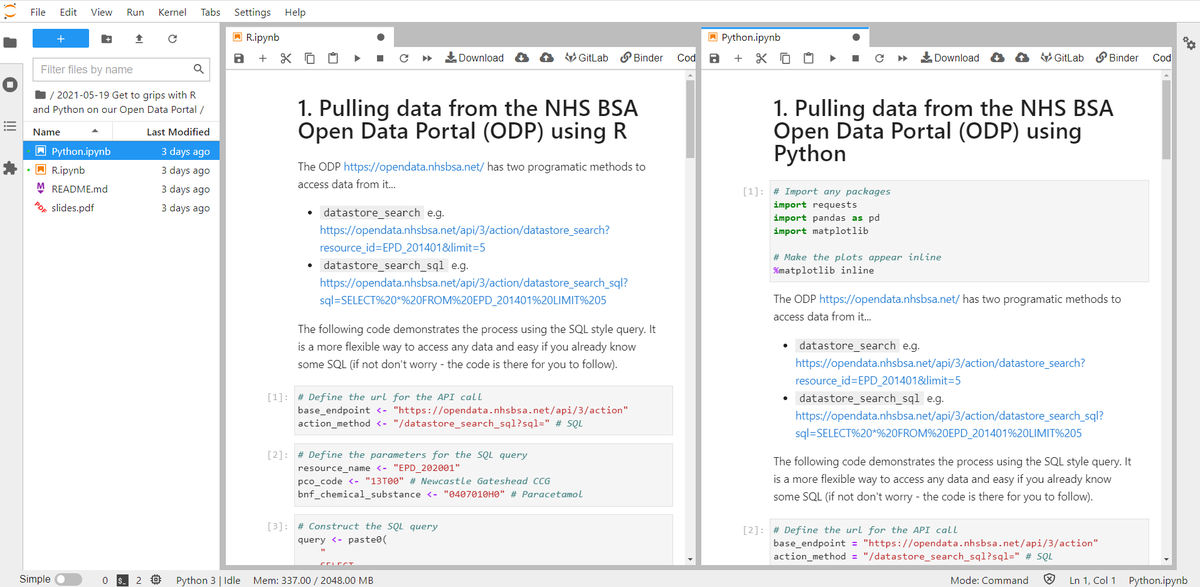The image size is (1200, 587).
Task: Click the Python.ipynb notebook vertical scrollbar
Action: tap(1165, 118)
